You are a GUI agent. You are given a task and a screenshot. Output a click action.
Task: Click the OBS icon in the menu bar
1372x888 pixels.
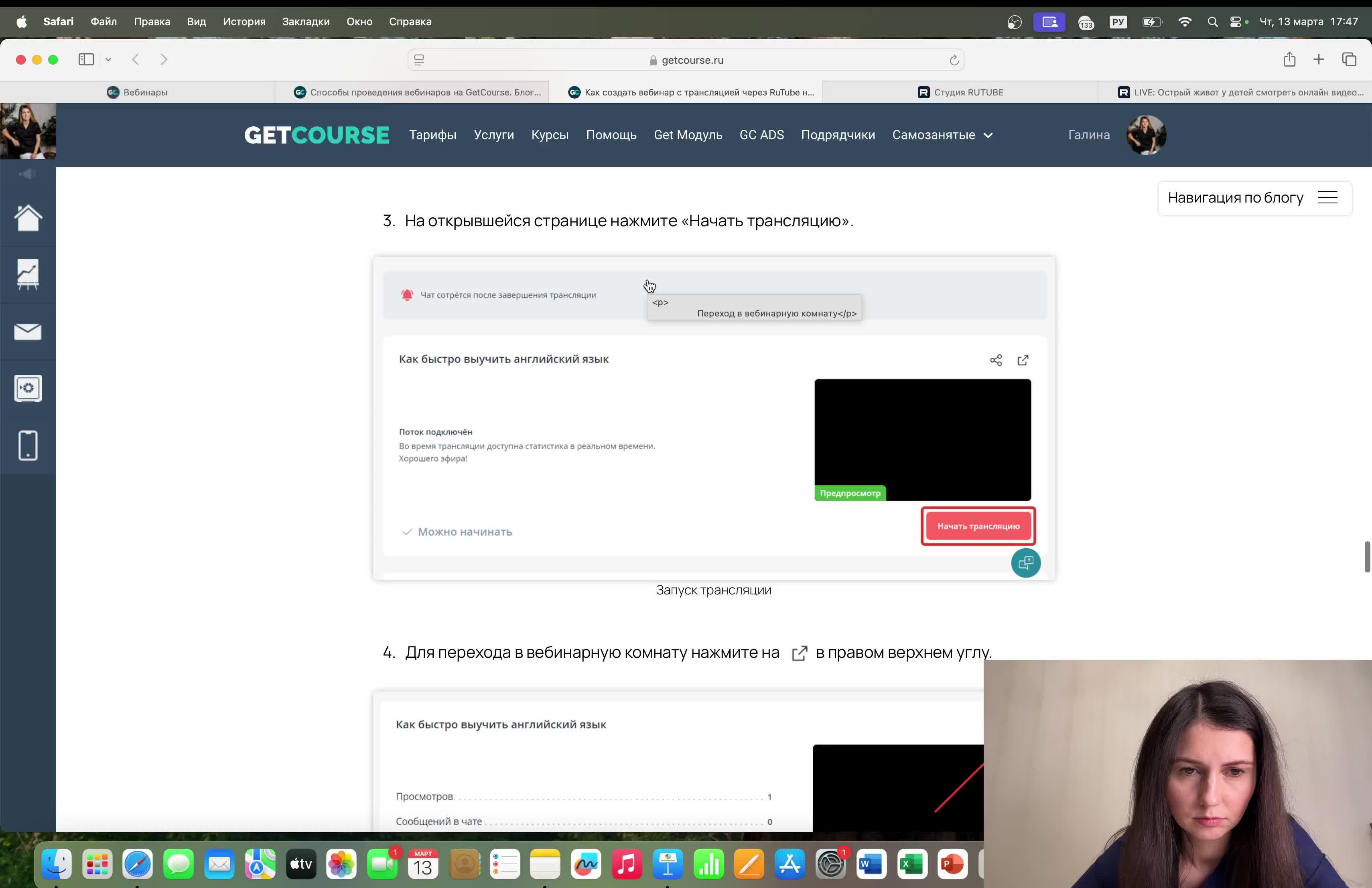pos(1015,22)
